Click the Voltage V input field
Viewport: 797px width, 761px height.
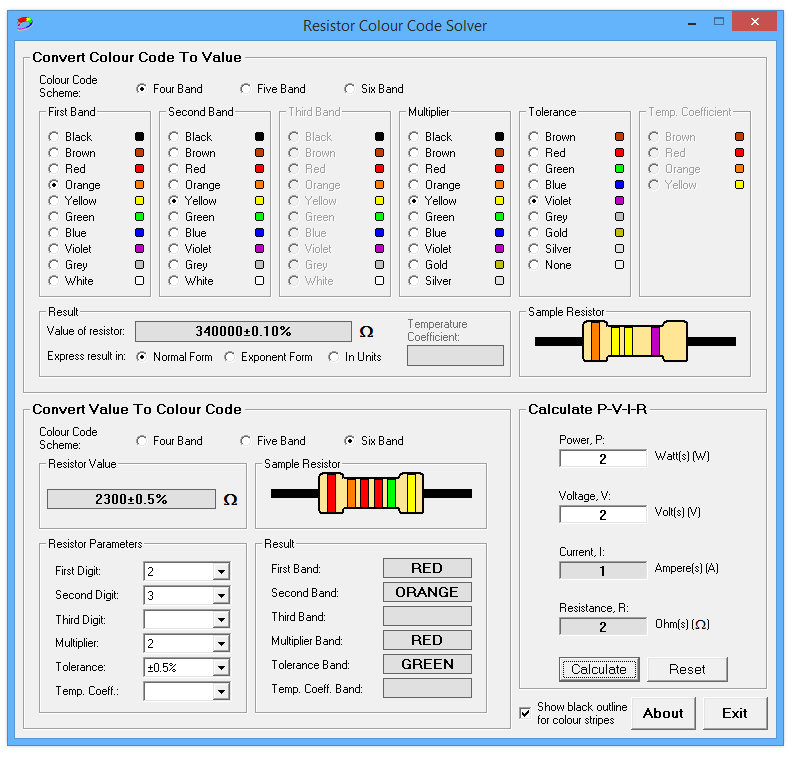click(x=603, y=515)
